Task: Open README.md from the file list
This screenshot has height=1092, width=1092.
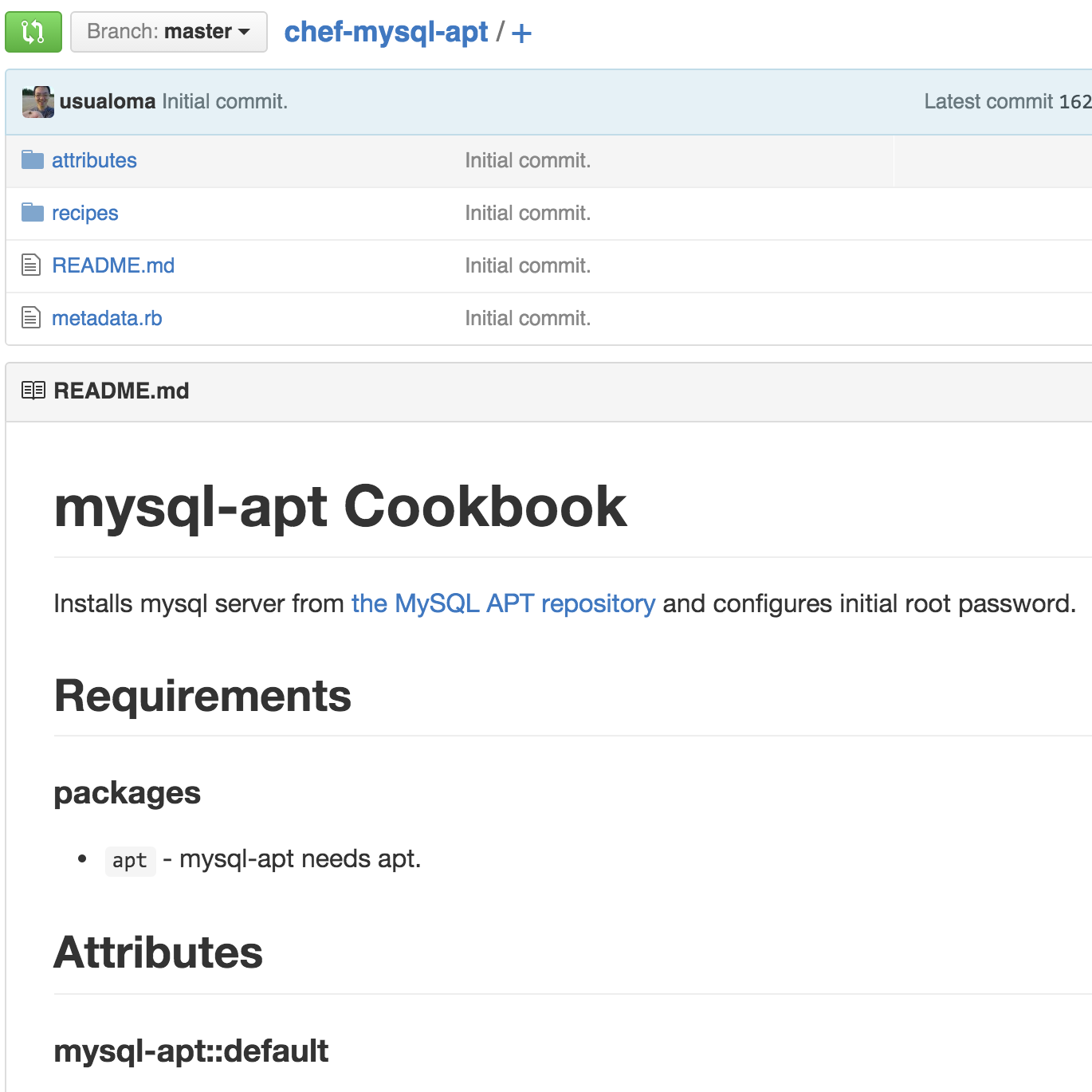Action: (113, 266)
